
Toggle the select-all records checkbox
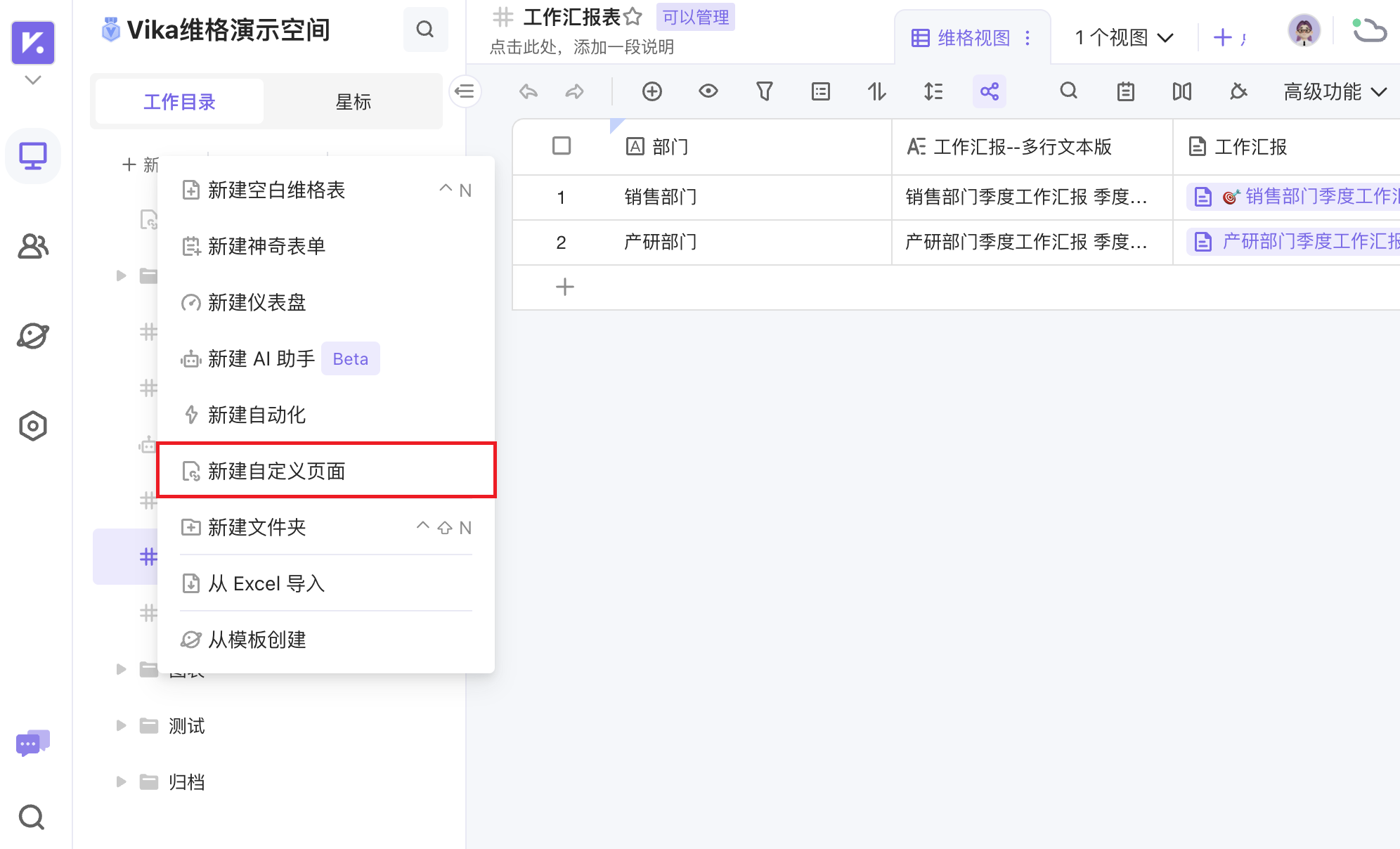(x=560, y=145)
